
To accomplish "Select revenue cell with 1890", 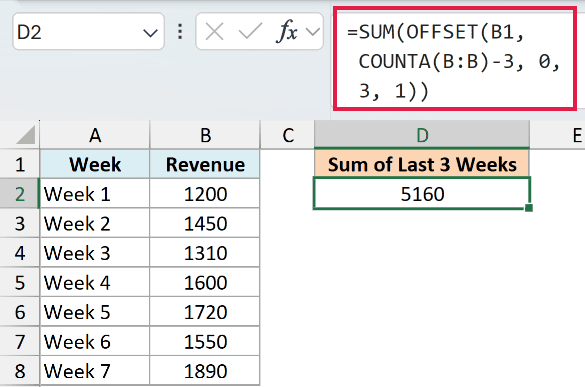I will (205, 371).
